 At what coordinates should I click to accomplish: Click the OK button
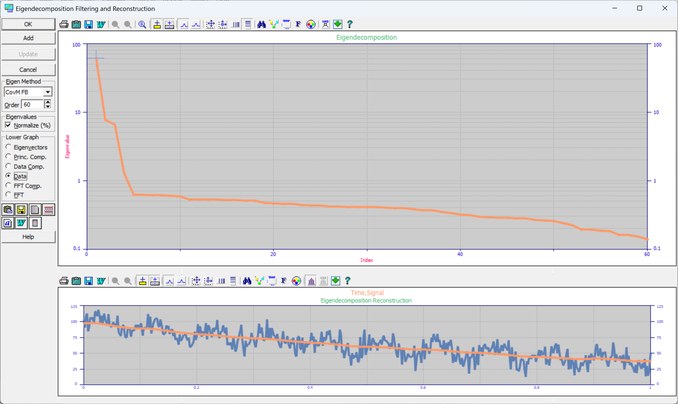point(28,24)
